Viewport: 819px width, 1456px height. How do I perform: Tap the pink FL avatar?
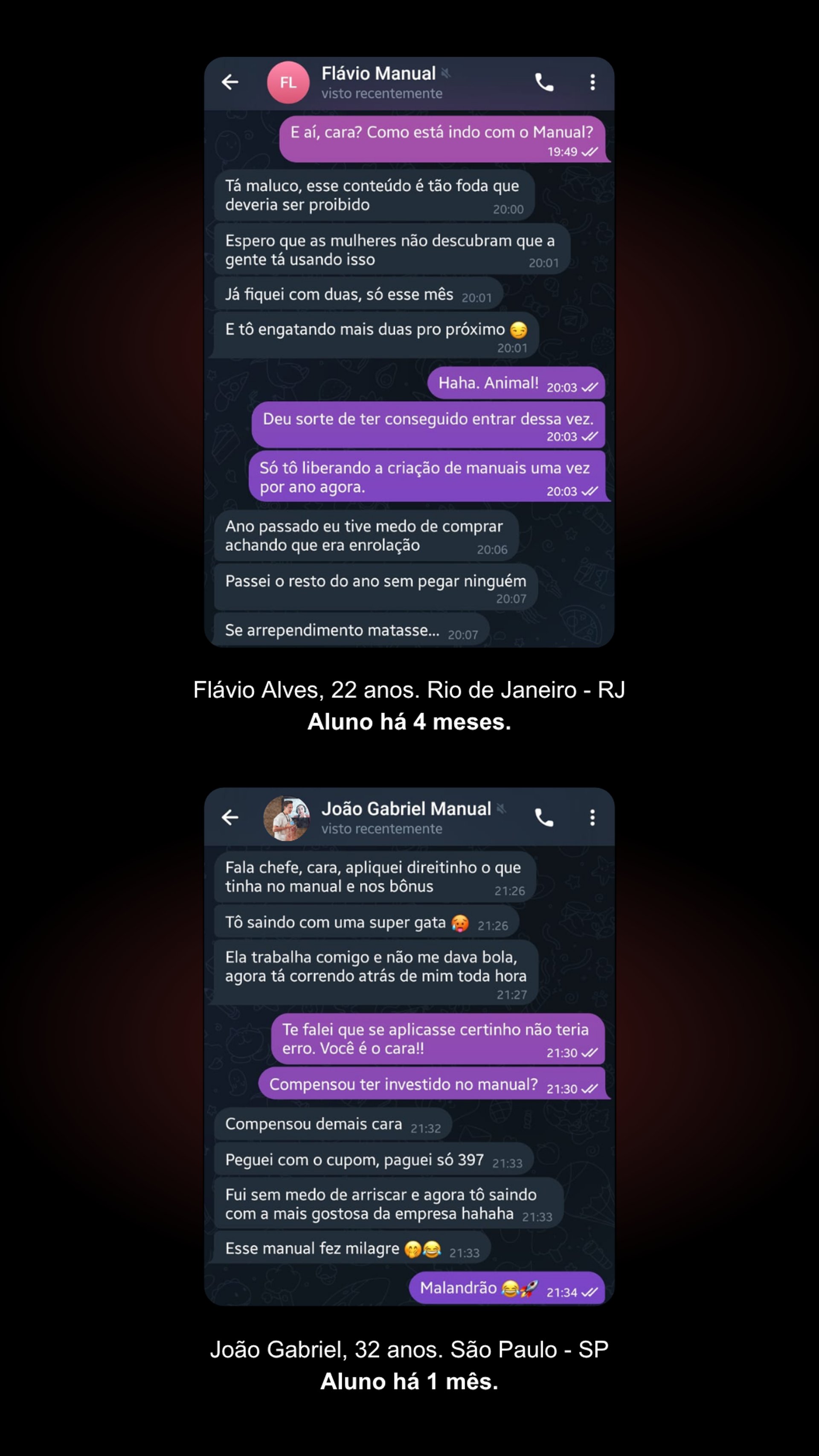pyautogui.click(x=288, y=82)
